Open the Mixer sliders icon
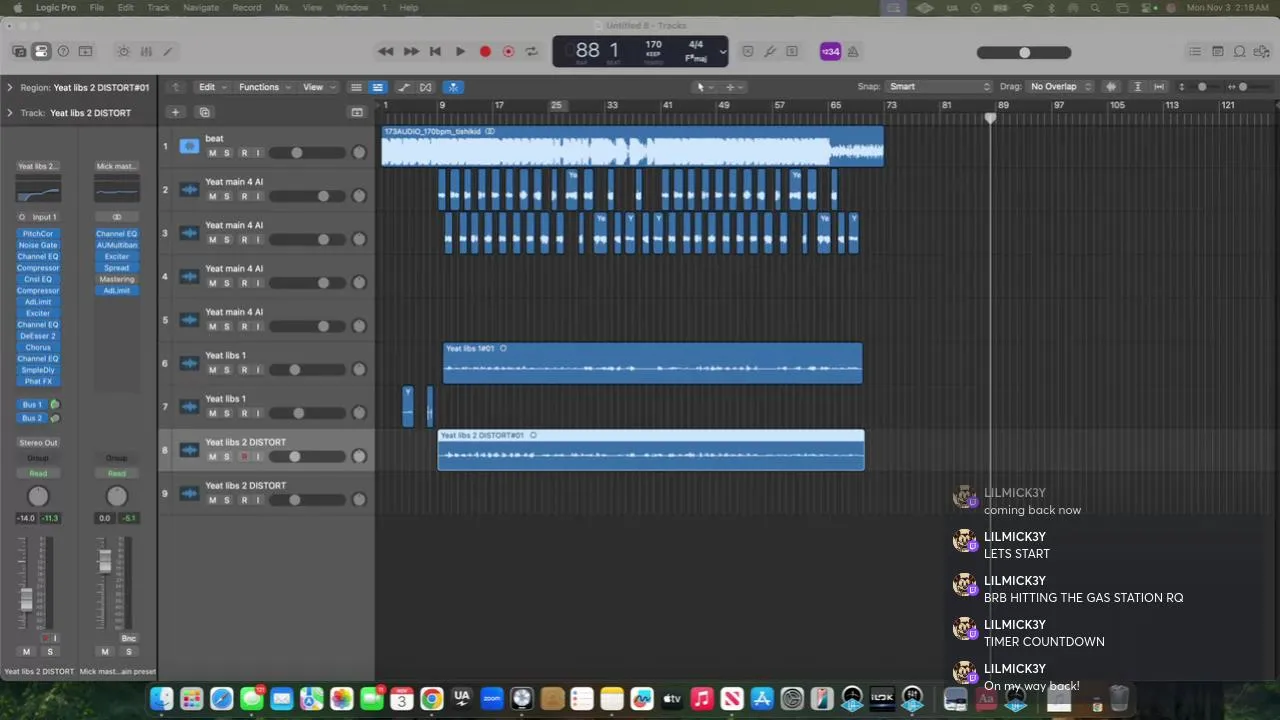 [x=146, y=51]
